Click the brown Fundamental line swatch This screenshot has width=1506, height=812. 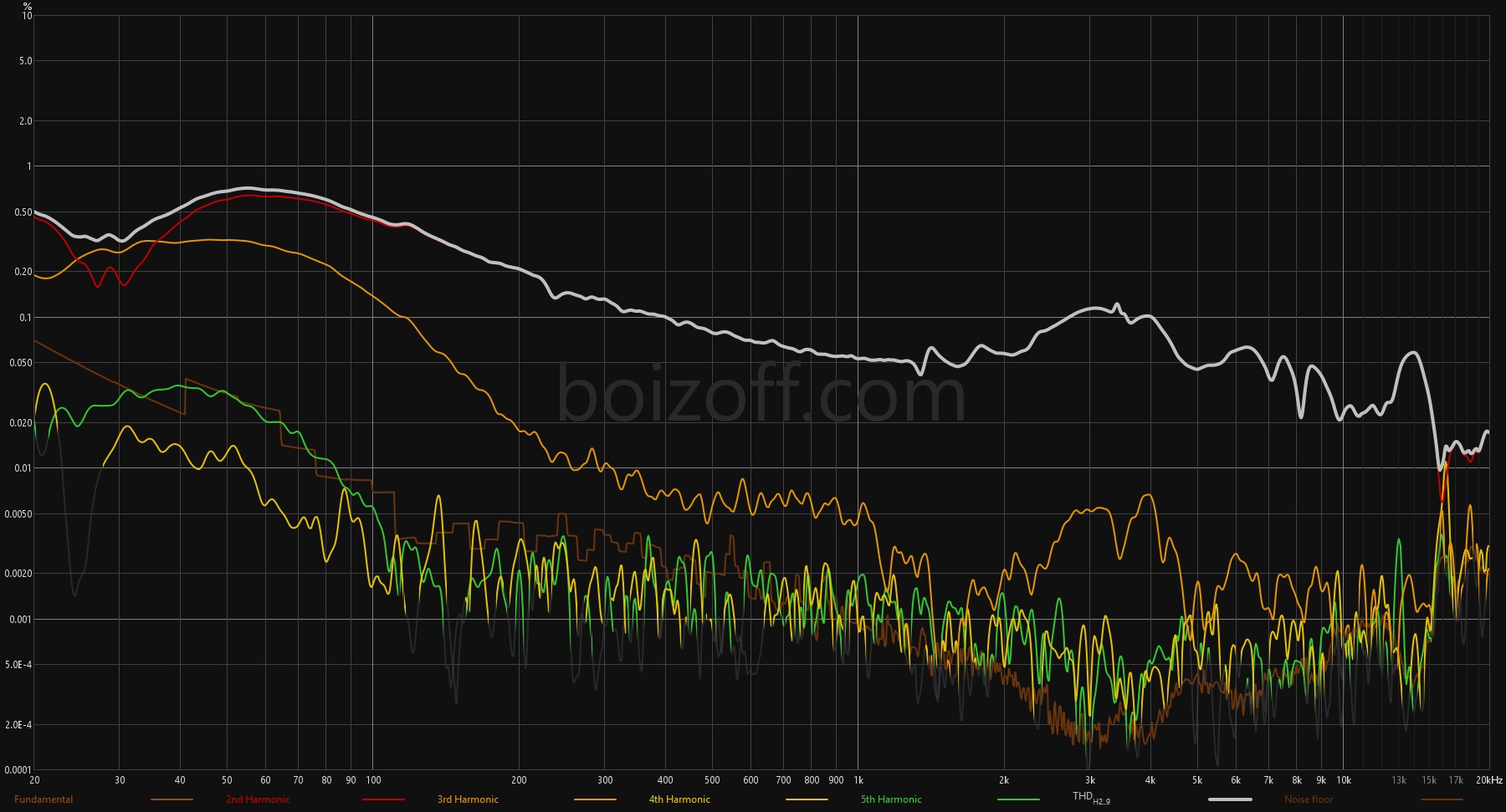click(x=172, y=800)
